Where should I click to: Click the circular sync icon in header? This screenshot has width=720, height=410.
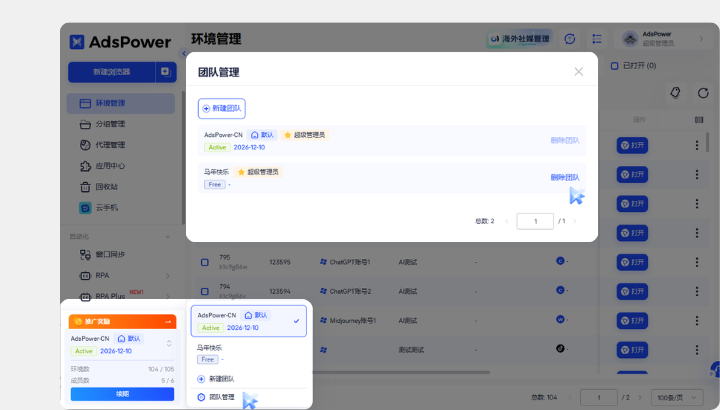570,39
